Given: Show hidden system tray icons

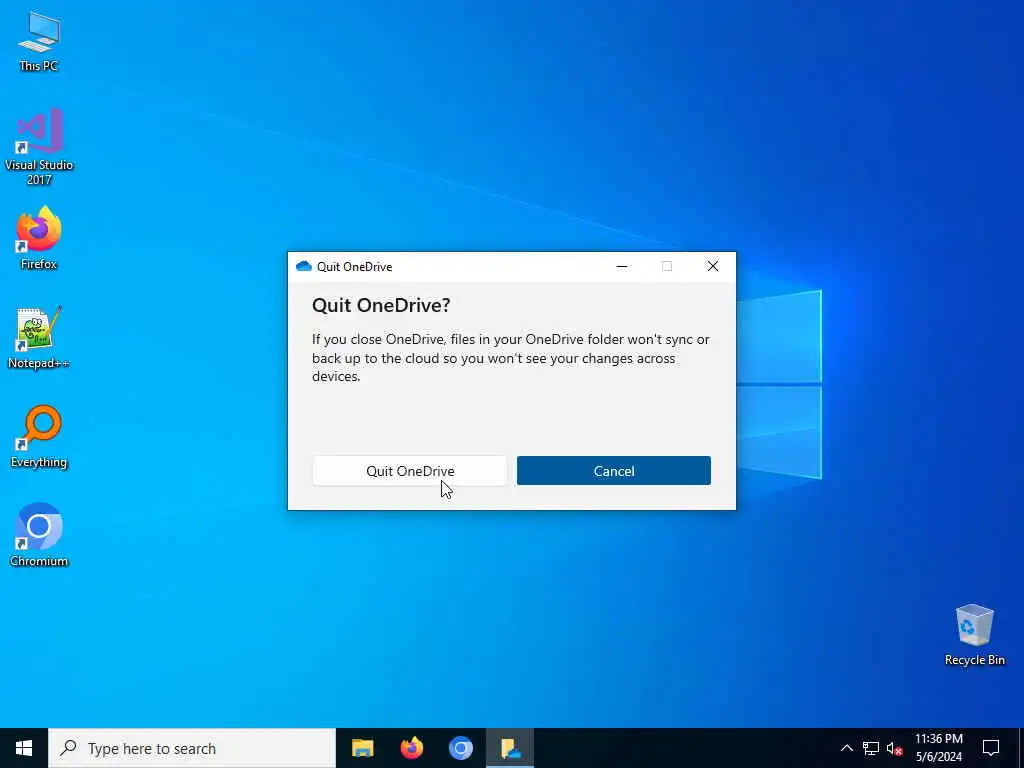Looking at the screenshot, I should (x=846, y=748).
